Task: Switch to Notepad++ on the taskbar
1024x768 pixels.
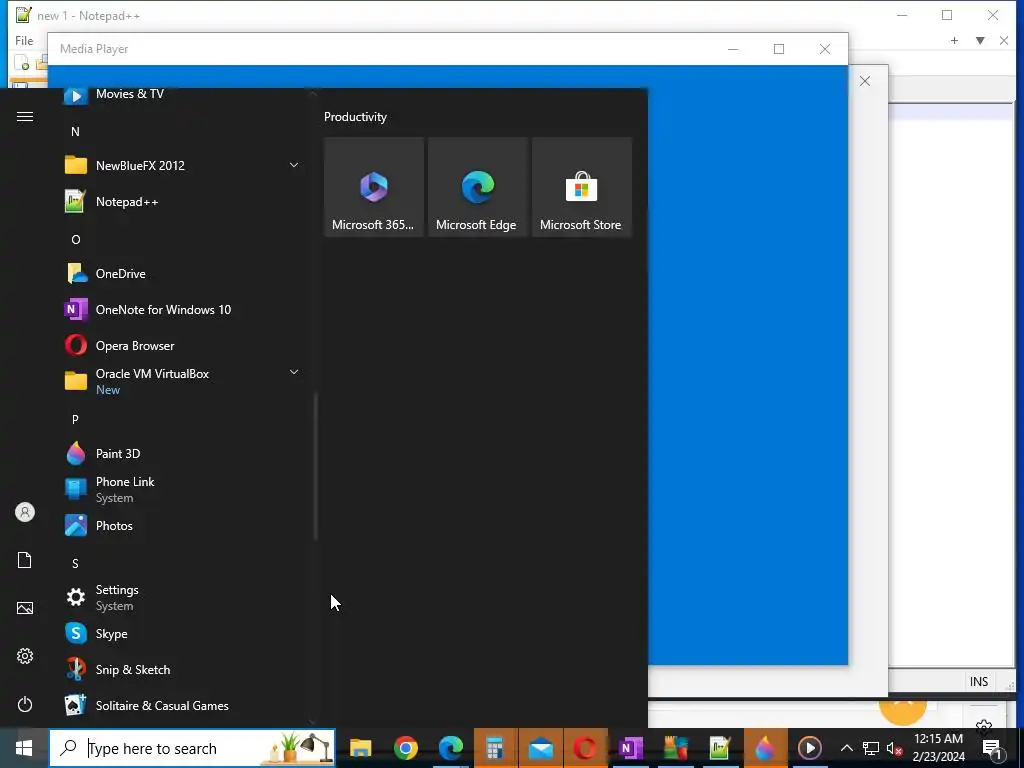Action: click(720, 748)
